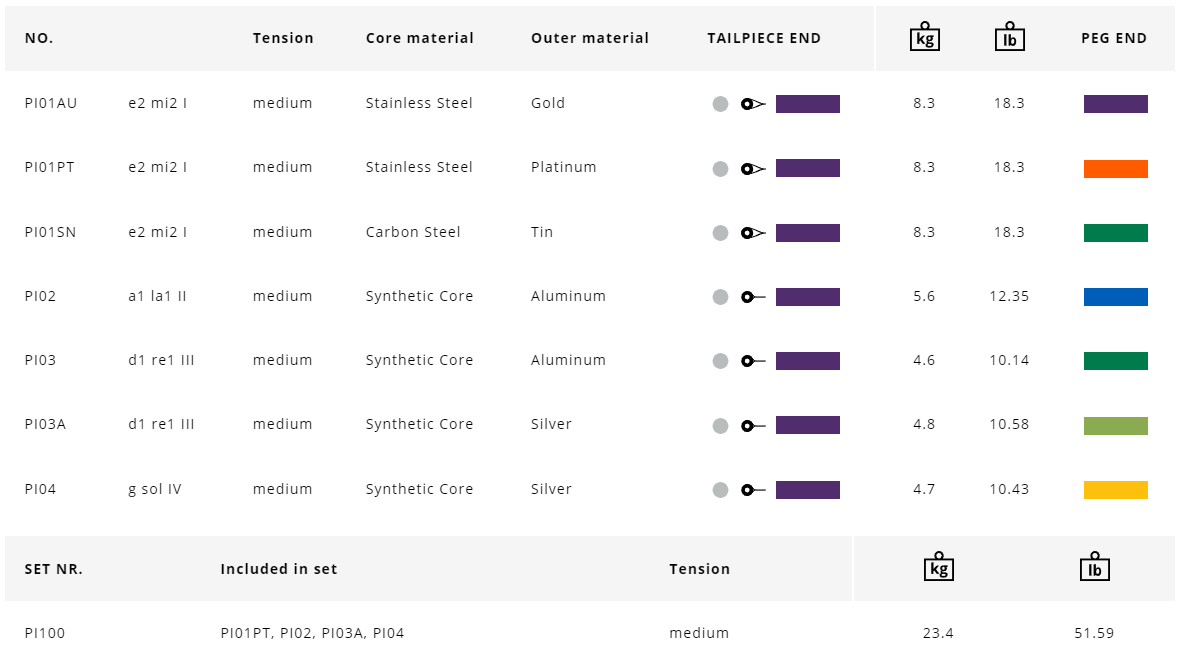The height and width of the screenshot is (664, 1182).
Task: Click the TAILPIECE END column header
Action: 763,38
